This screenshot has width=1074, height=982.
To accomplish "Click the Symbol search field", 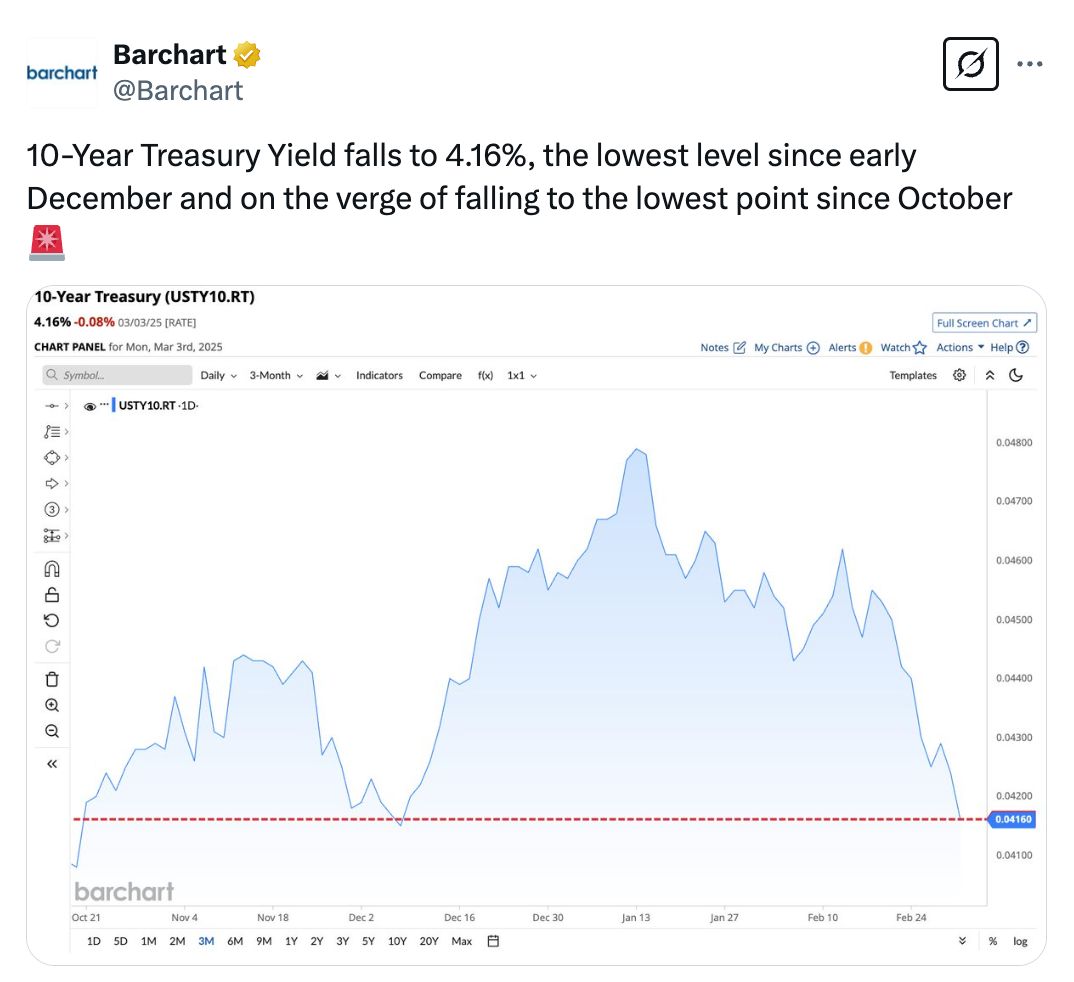I will coord(117,375).
